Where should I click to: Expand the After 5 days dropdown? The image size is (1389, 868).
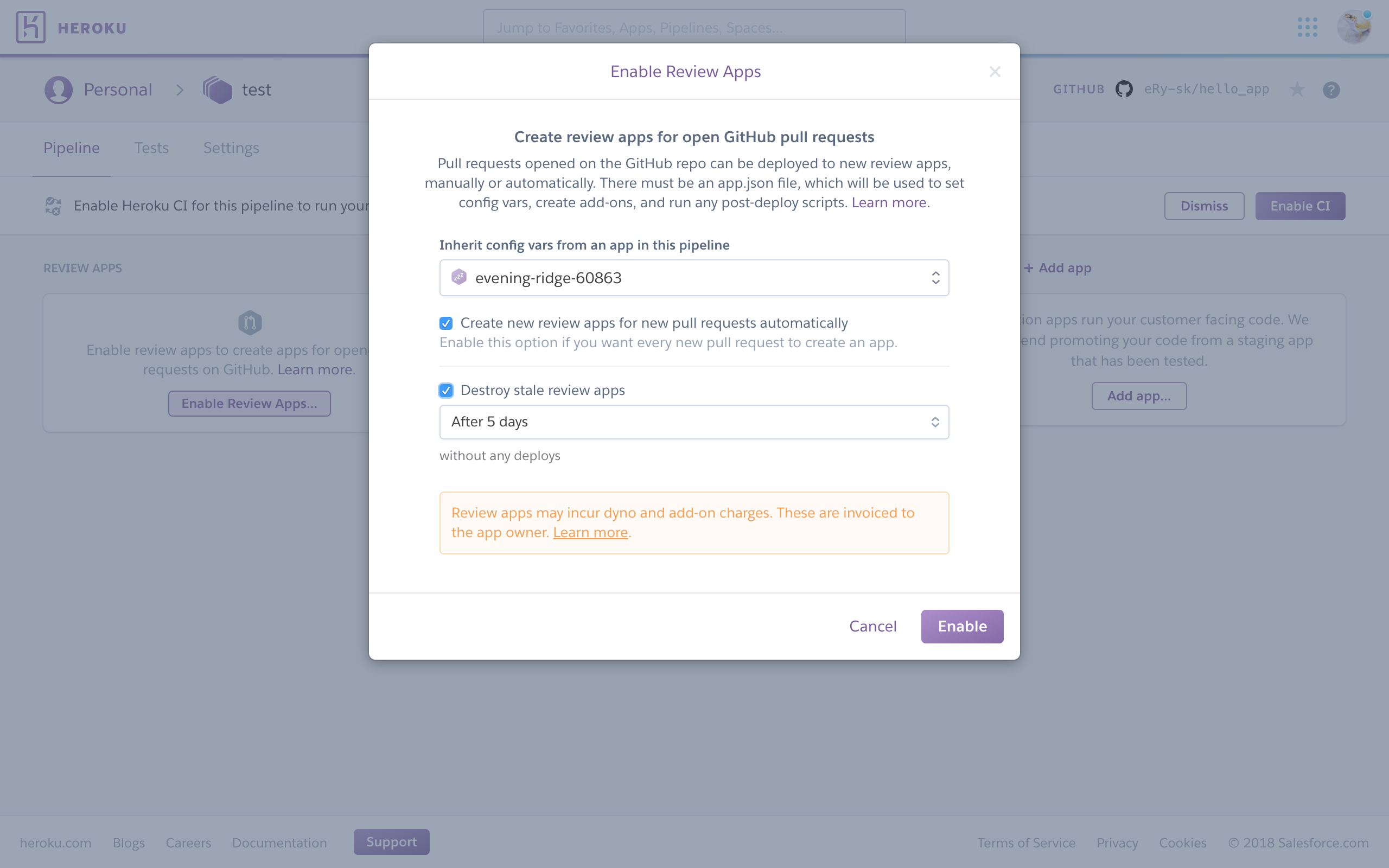(694, 422)
